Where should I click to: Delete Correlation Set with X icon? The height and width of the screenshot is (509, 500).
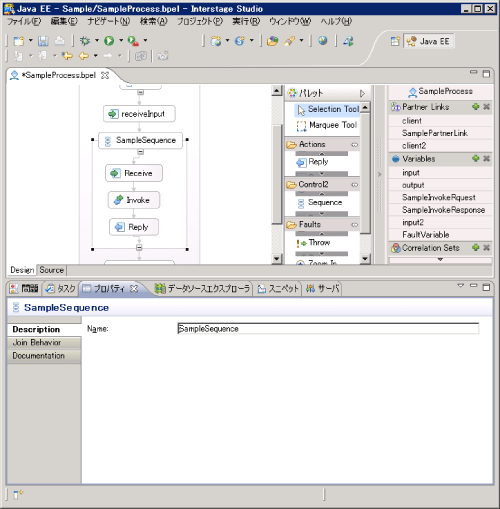487,247
